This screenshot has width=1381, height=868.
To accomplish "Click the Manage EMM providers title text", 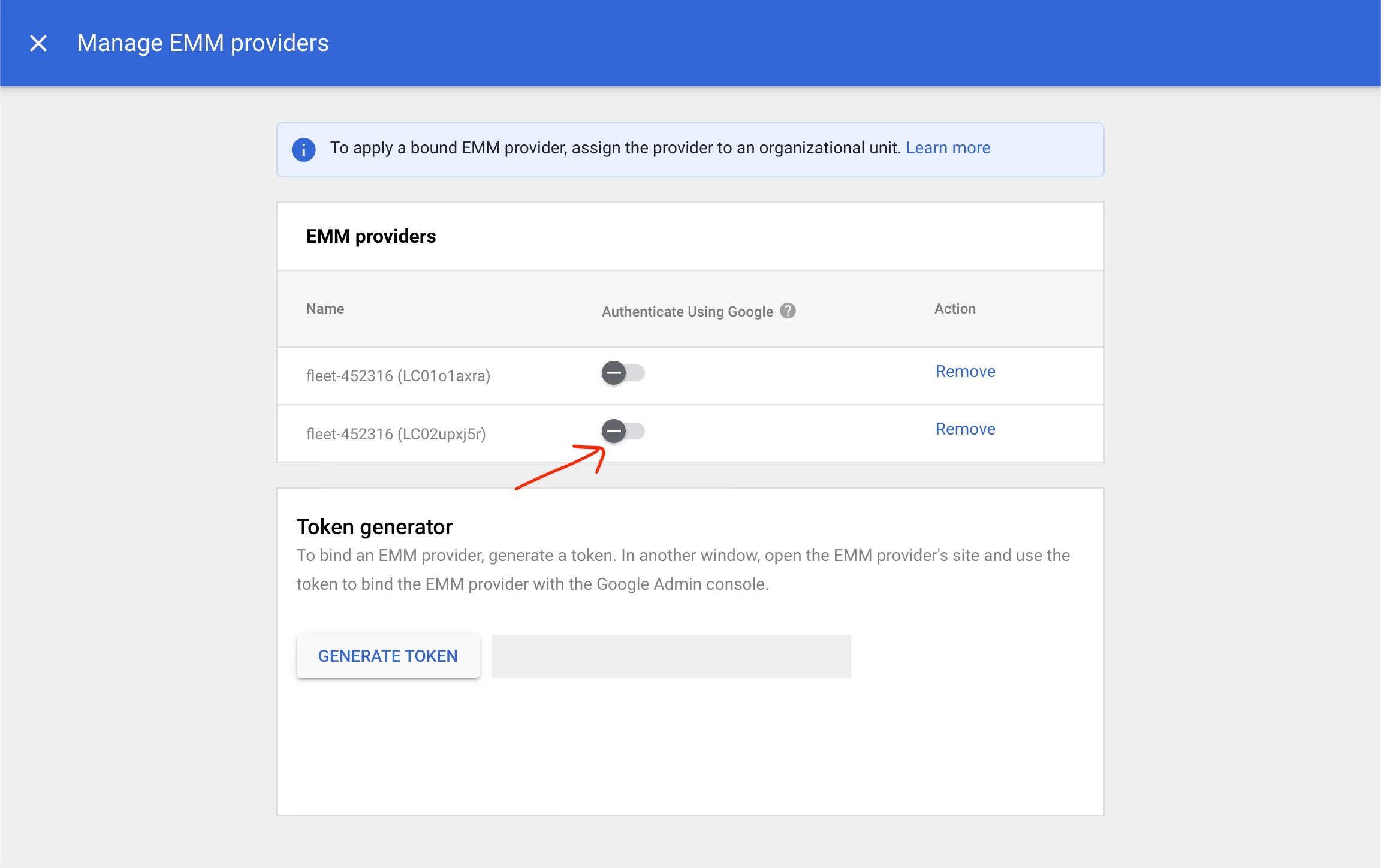I will pyautogui.click(x=203, y=43).
